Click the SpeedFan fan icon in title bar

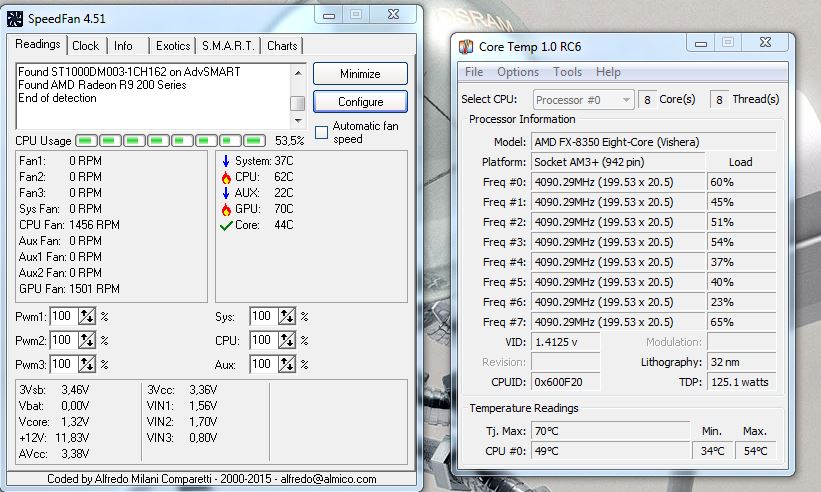point(15,19)
